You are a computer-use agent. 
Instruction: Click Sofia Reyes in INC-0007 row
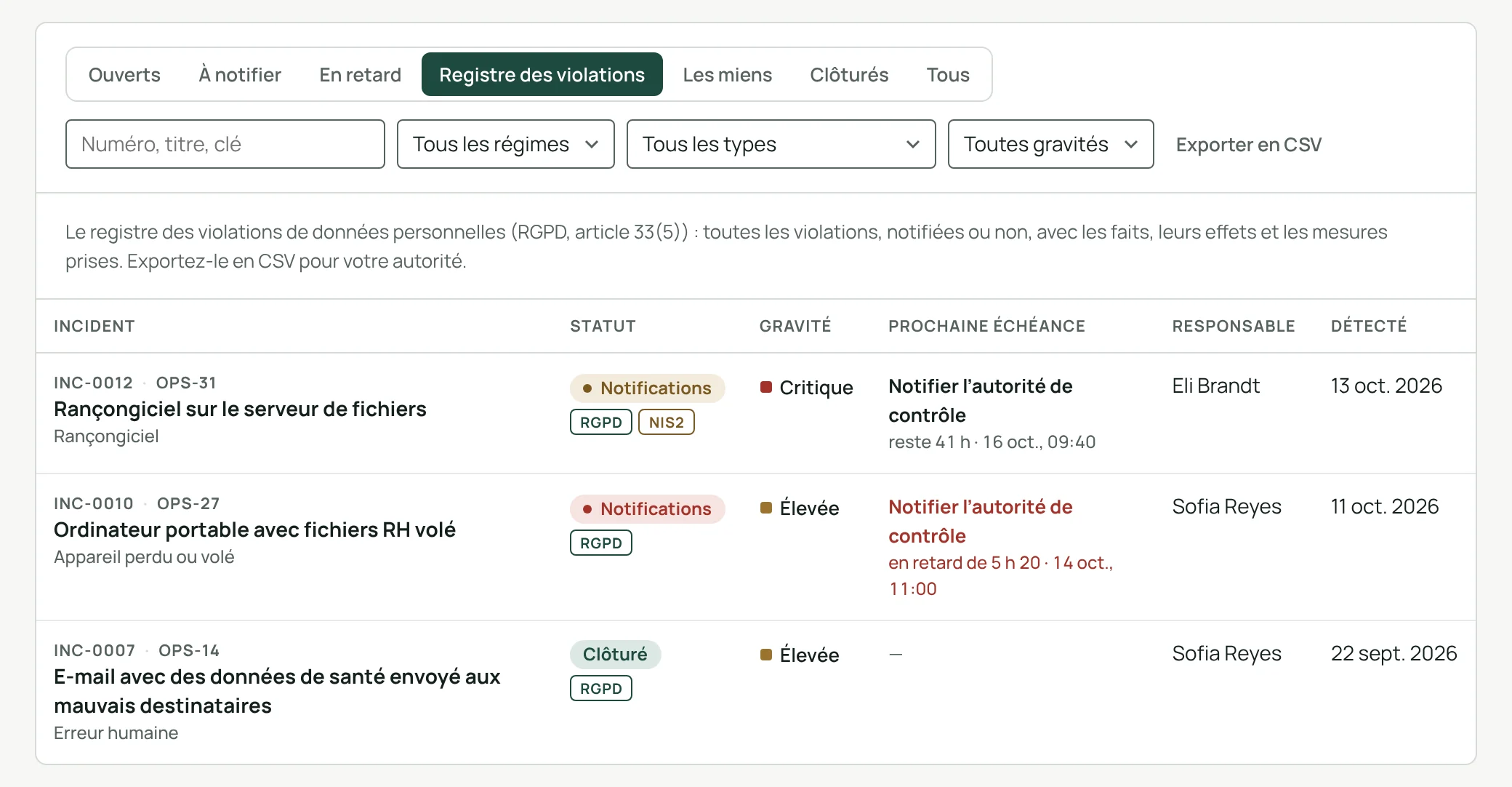pyautogui.click(x=1226, y=653)
